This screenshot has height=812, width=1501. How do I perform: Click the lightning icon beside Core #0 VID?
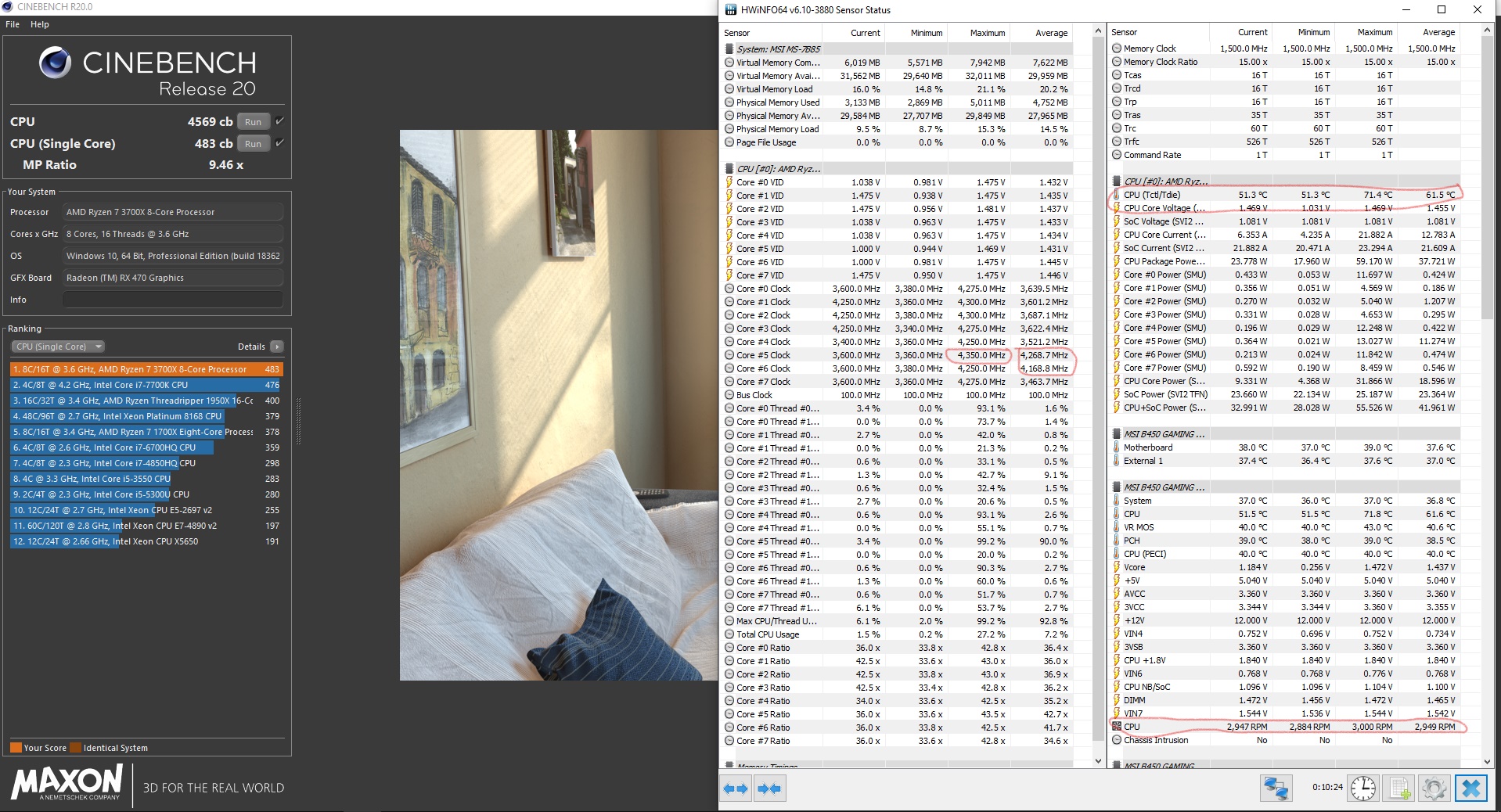coord(729,182)
